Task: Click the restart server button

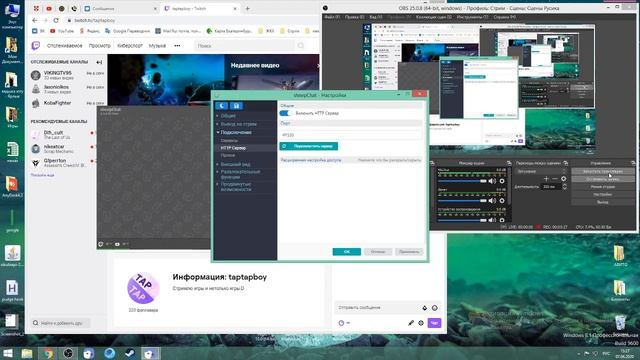Action: tap(309, 146)
